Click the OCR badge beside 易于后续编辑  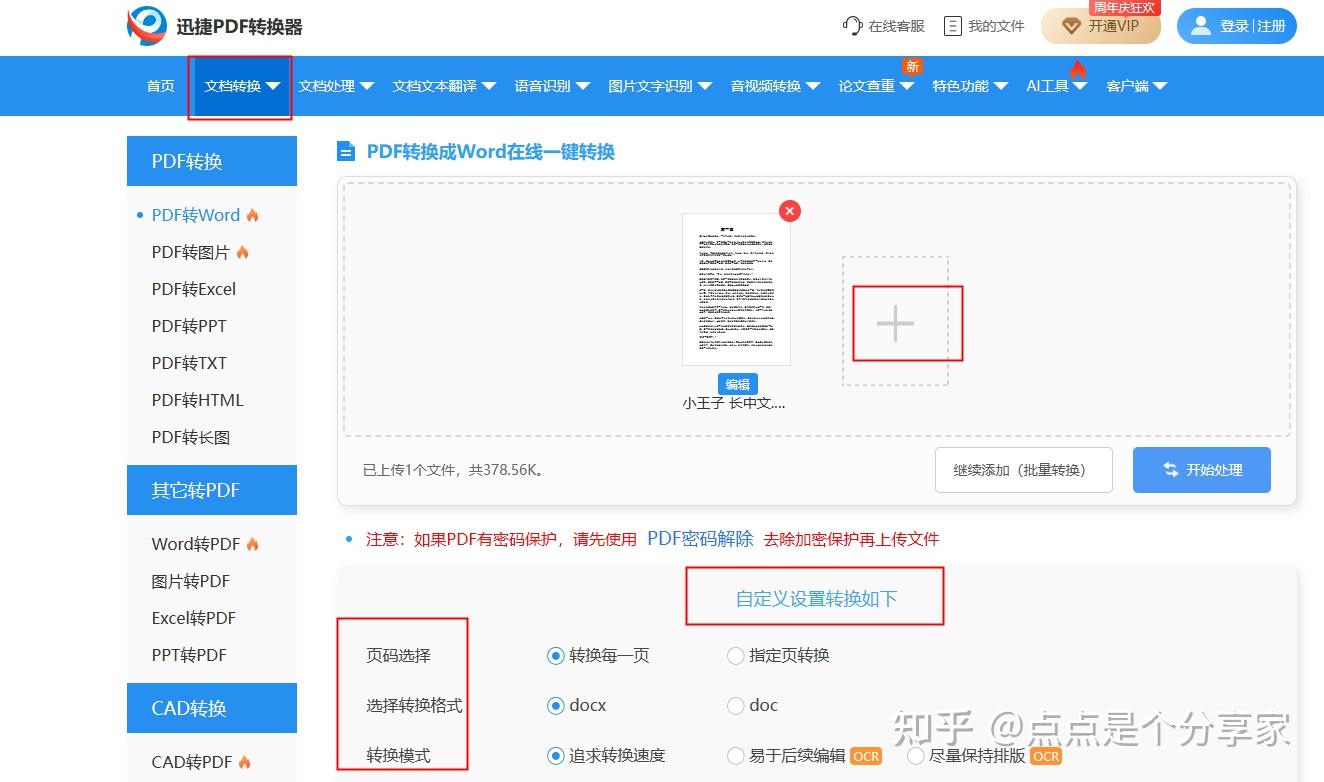(866, 756)
